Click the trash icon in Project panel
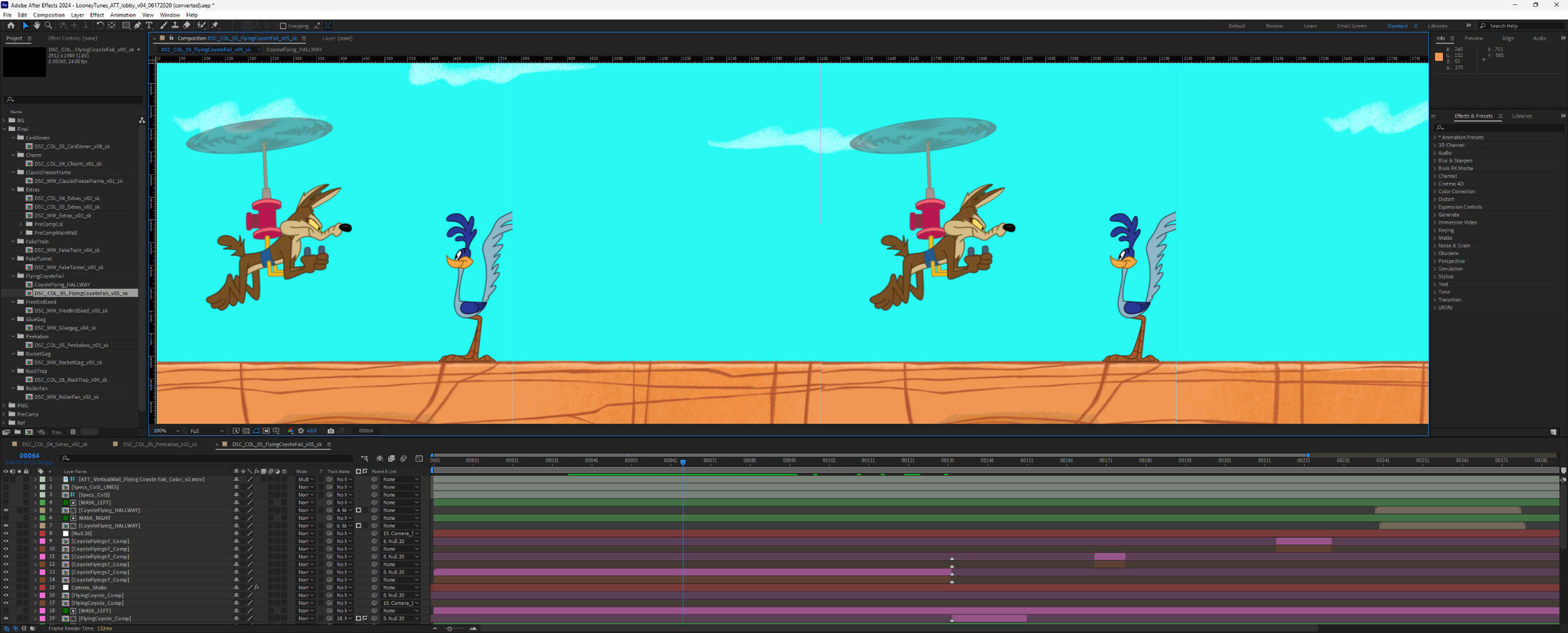The width and height of the screenshot is (1568, 633). (x=73, y=432)
